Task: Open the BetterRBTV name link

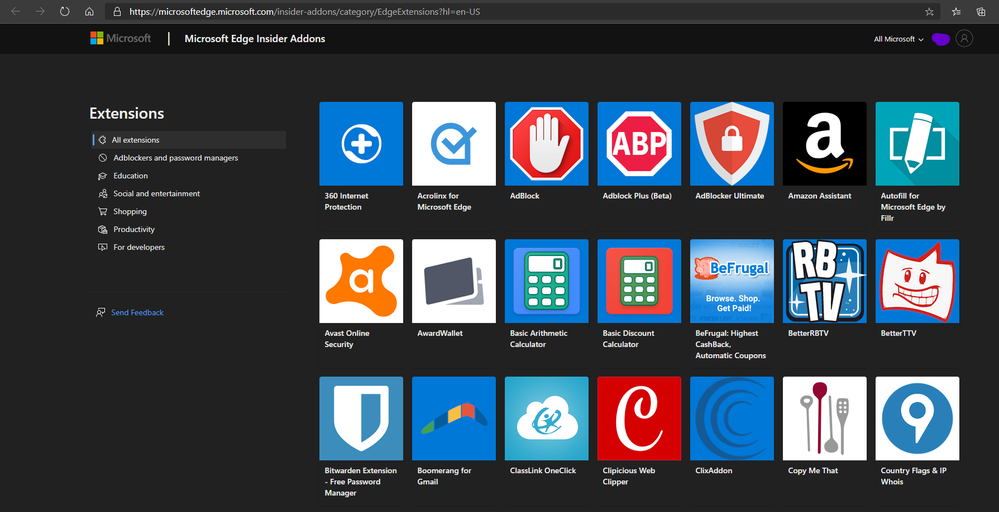Action: tap(808, 333)
